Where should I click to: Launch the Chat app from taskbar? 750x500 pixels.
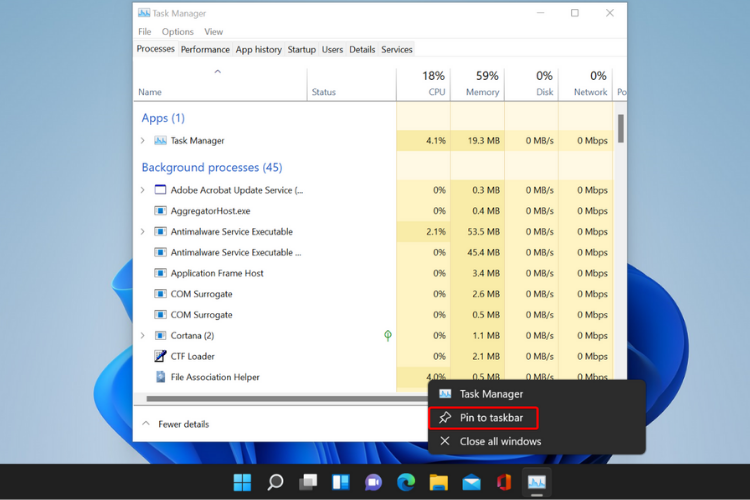click(x=373, y=482)
